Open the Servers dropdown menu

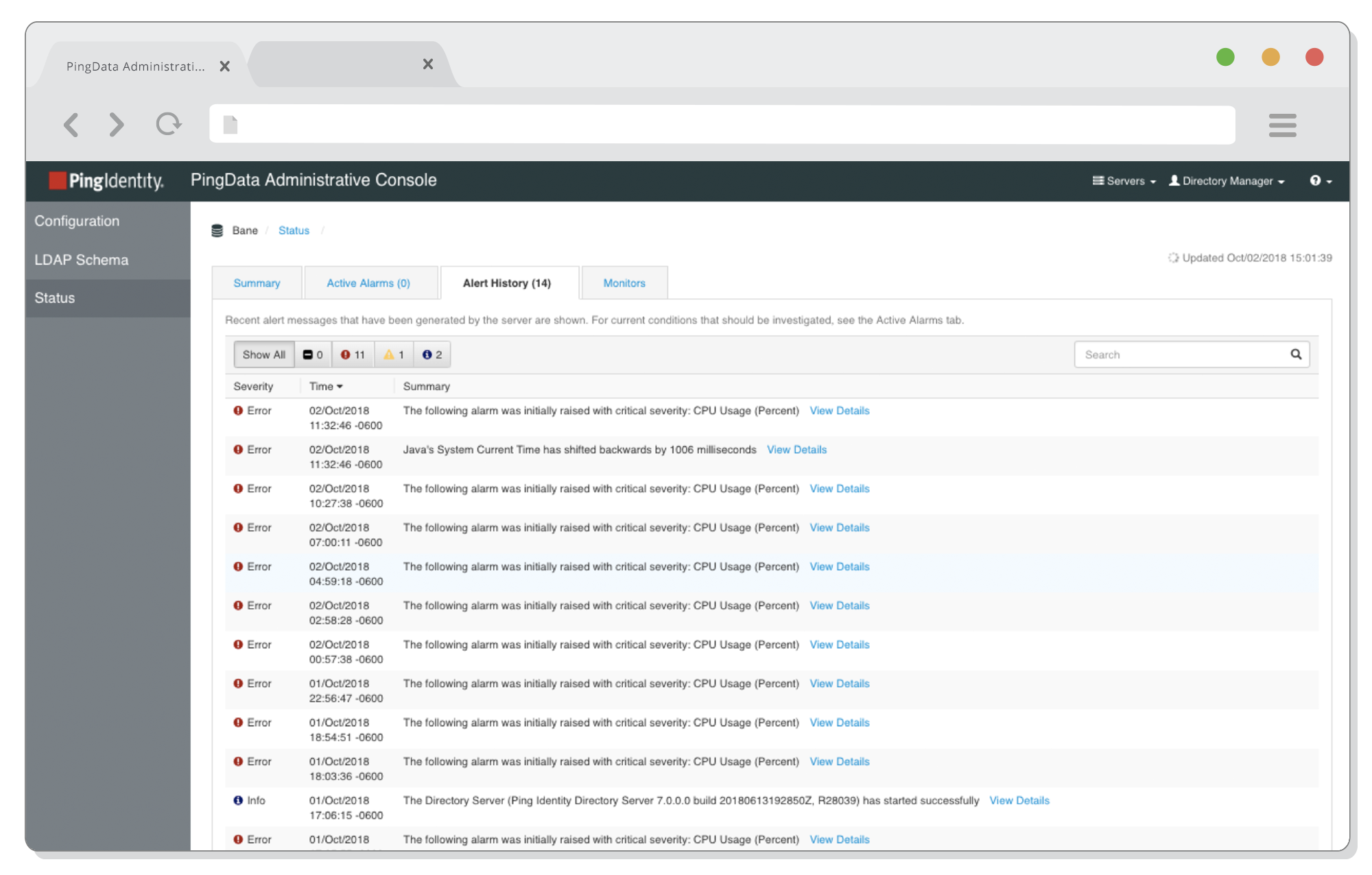pyautogui.click(x=1124, y=181)
